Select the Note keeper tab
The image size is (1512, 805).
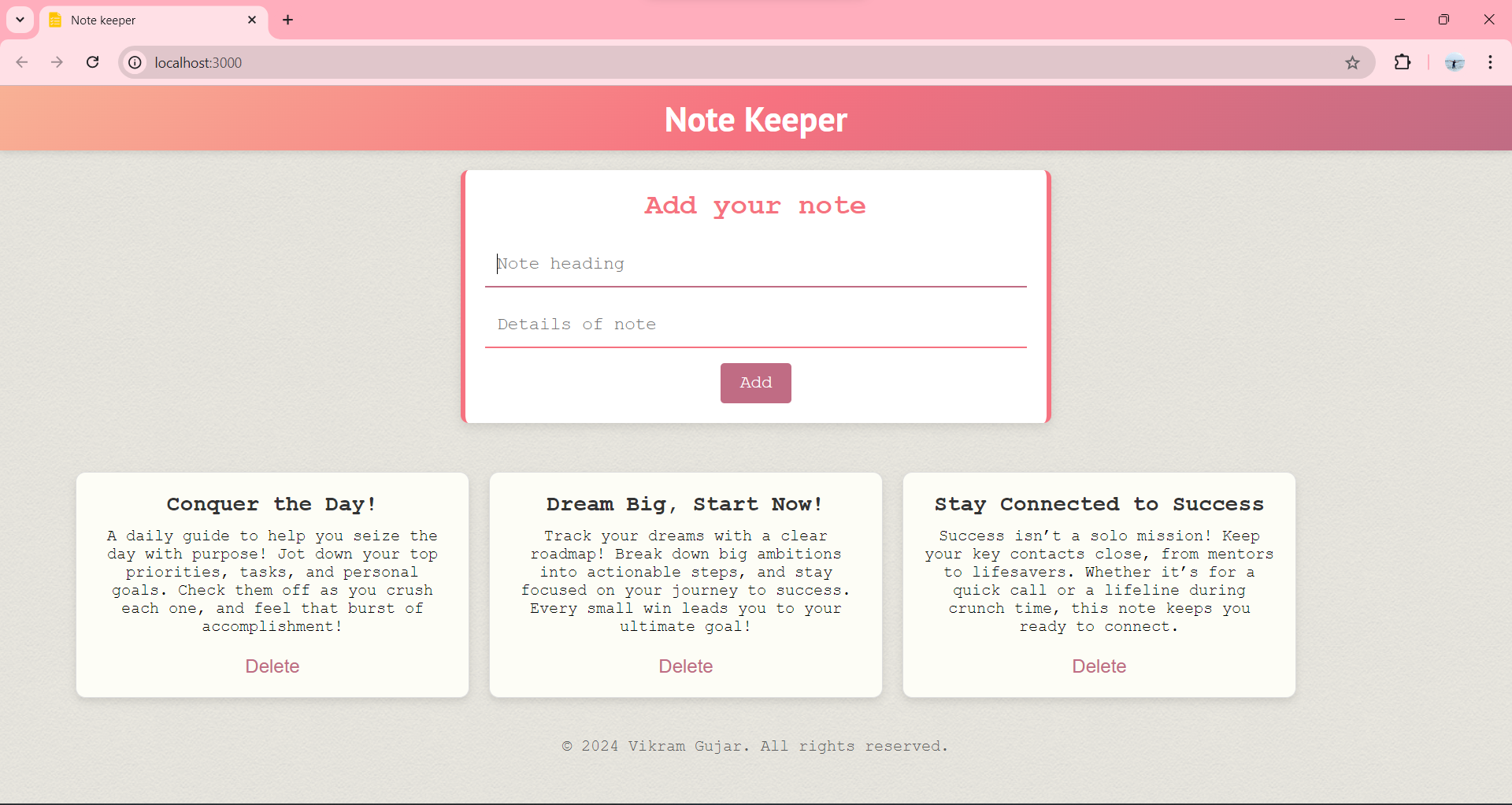pos(142,20)
